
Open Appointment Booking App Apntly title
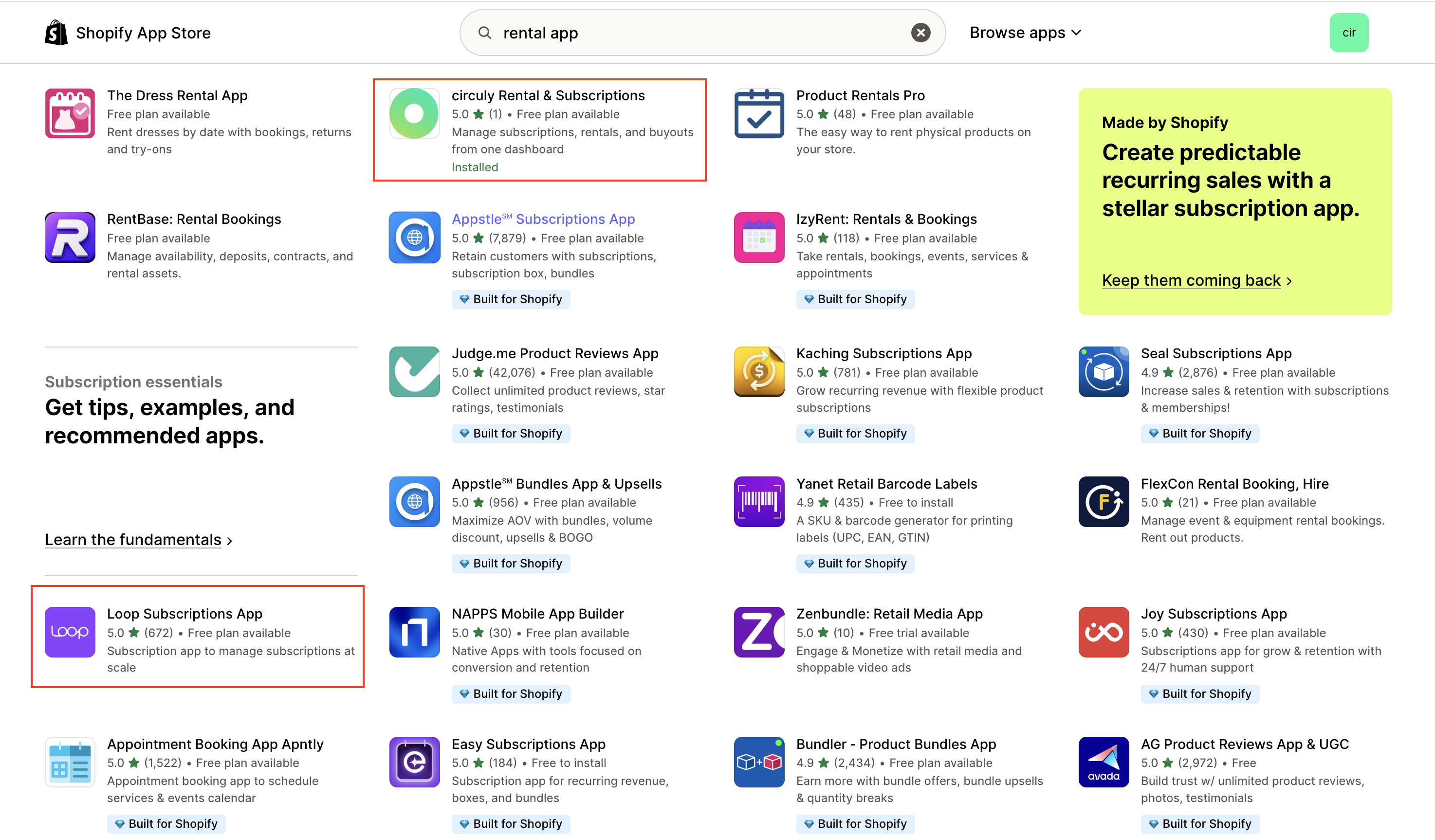pos(215,744)
